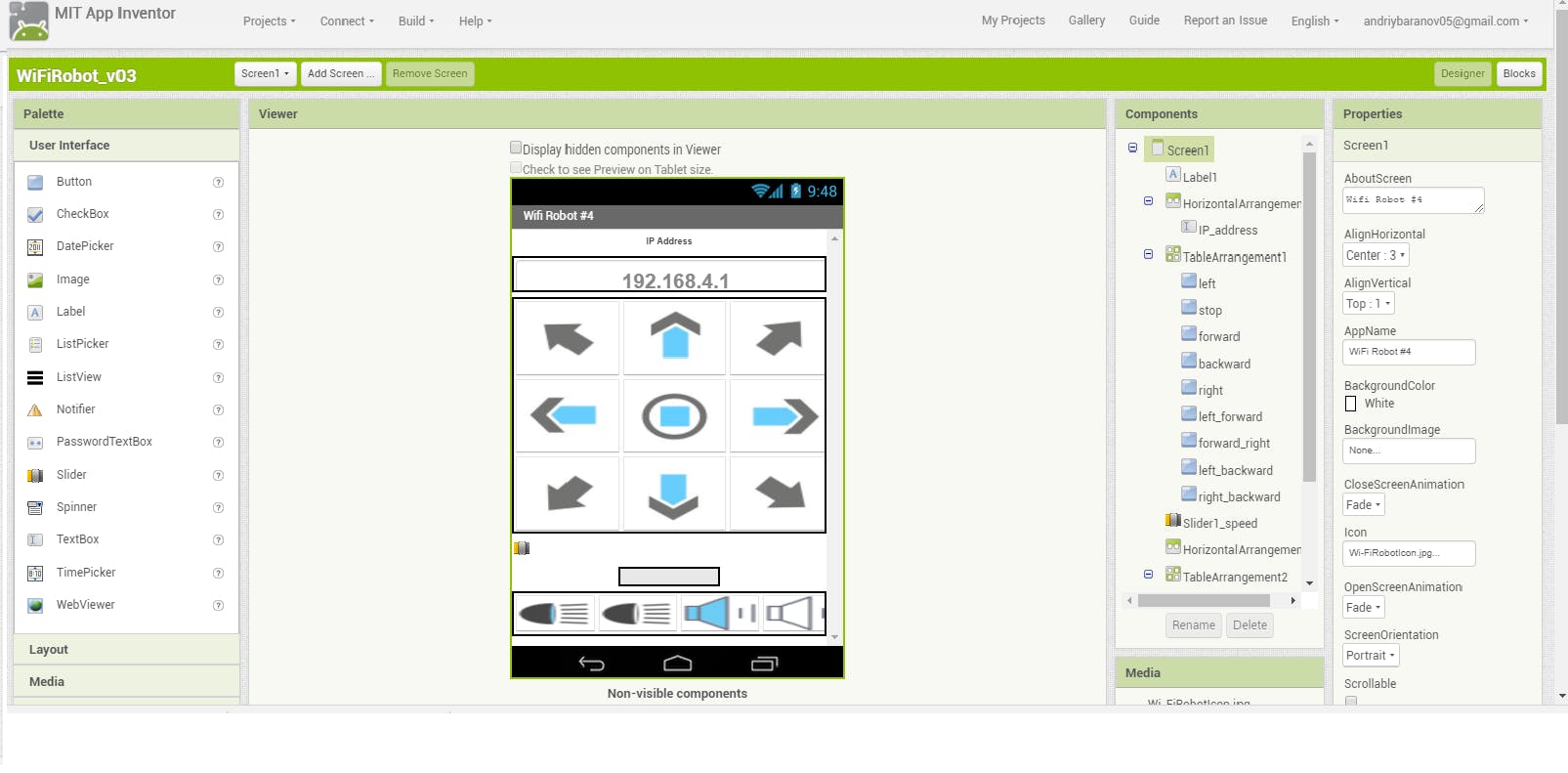The height and width of the screenshot is (773, 1568).
Task: Open the Screen1 screen selector dropdown
Action: (x=265, y=74)
